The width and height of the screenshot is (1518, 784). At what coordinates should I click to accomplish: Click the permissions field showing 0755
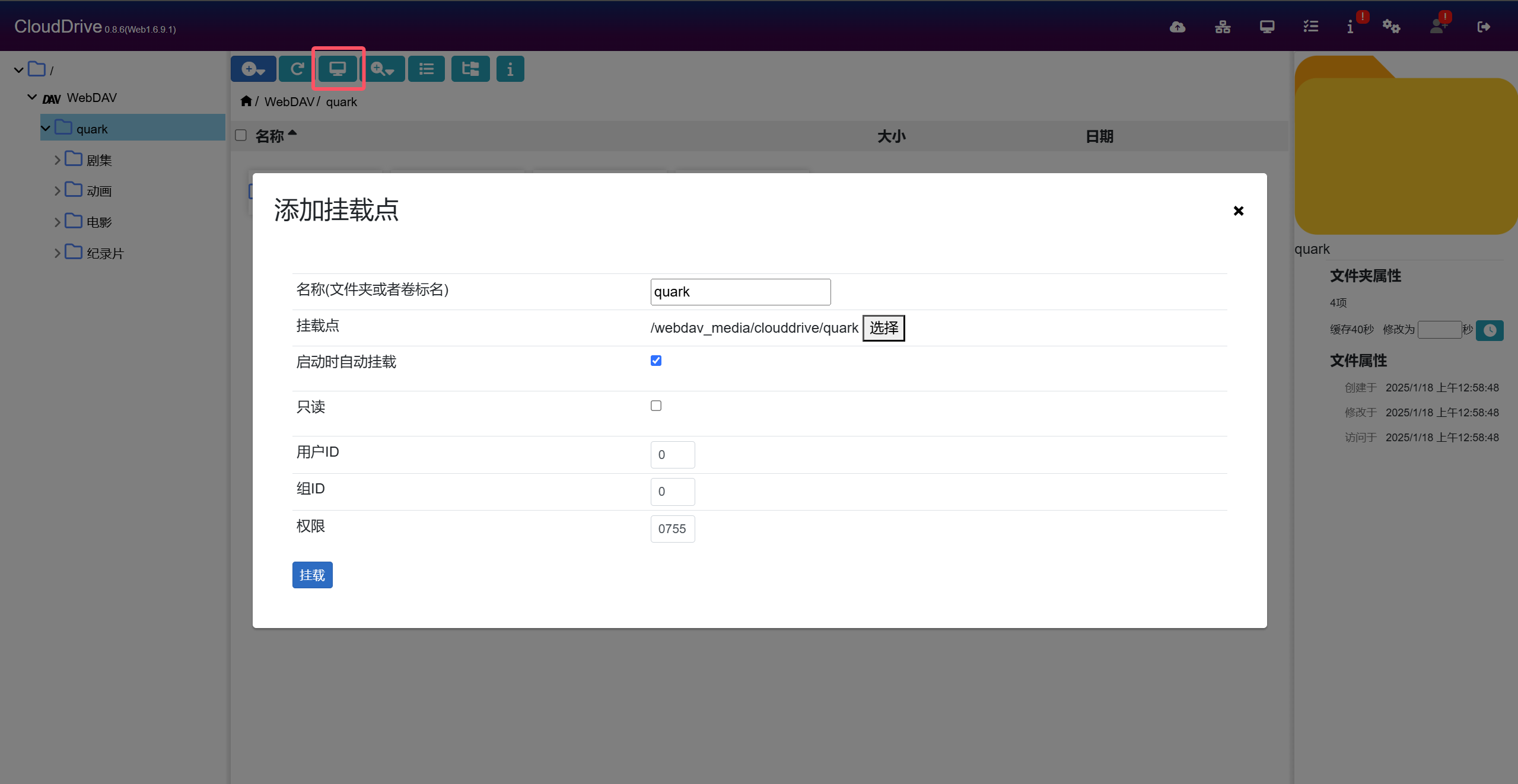tap(672, 528)
